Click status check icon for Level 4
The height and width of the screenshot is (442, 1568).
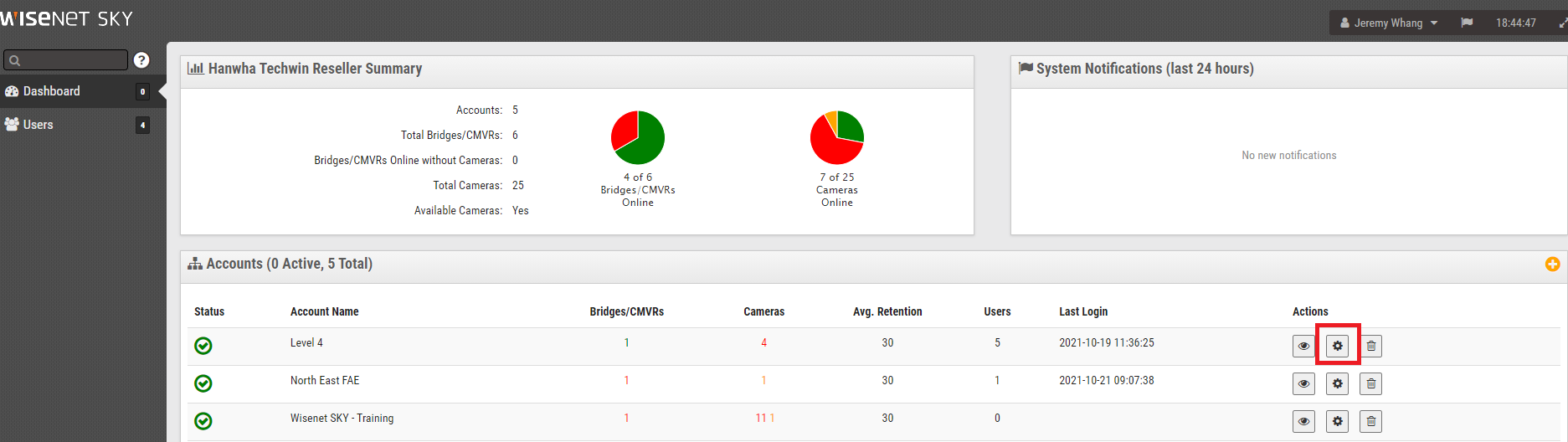203,346
